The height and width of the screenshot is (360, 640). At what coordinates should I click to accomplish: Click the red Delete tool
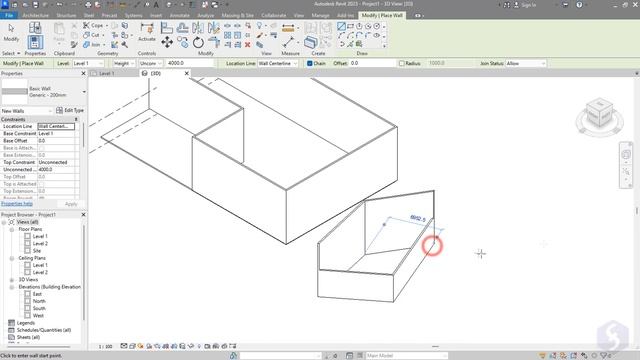point(247,44)
